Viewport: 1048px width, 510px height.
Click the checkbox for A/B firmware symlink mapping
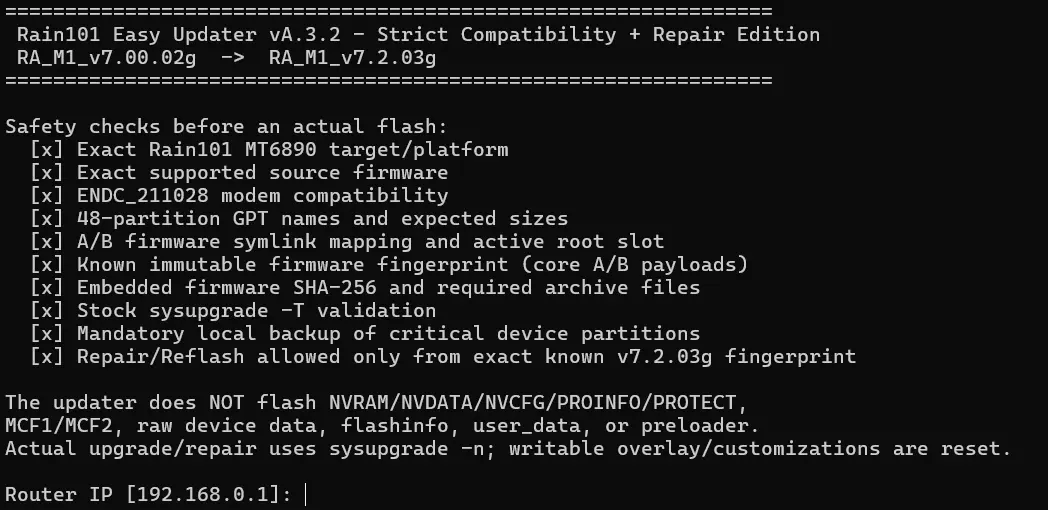tap(47, 241)
